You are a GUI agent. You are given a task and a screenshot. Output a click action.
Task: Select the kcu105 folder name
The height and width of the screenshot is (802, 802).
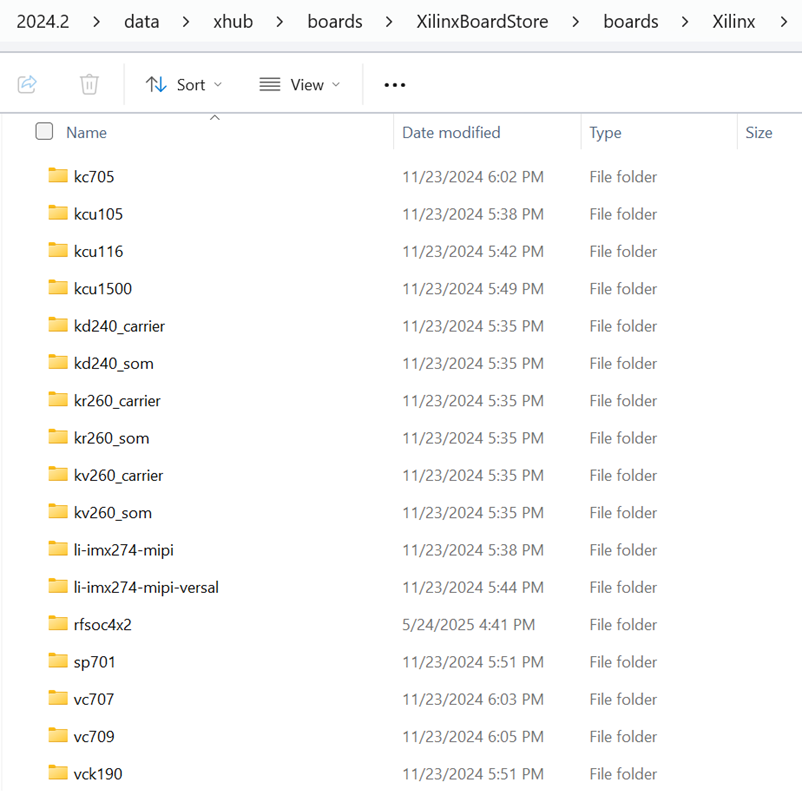tap(98, 214)
